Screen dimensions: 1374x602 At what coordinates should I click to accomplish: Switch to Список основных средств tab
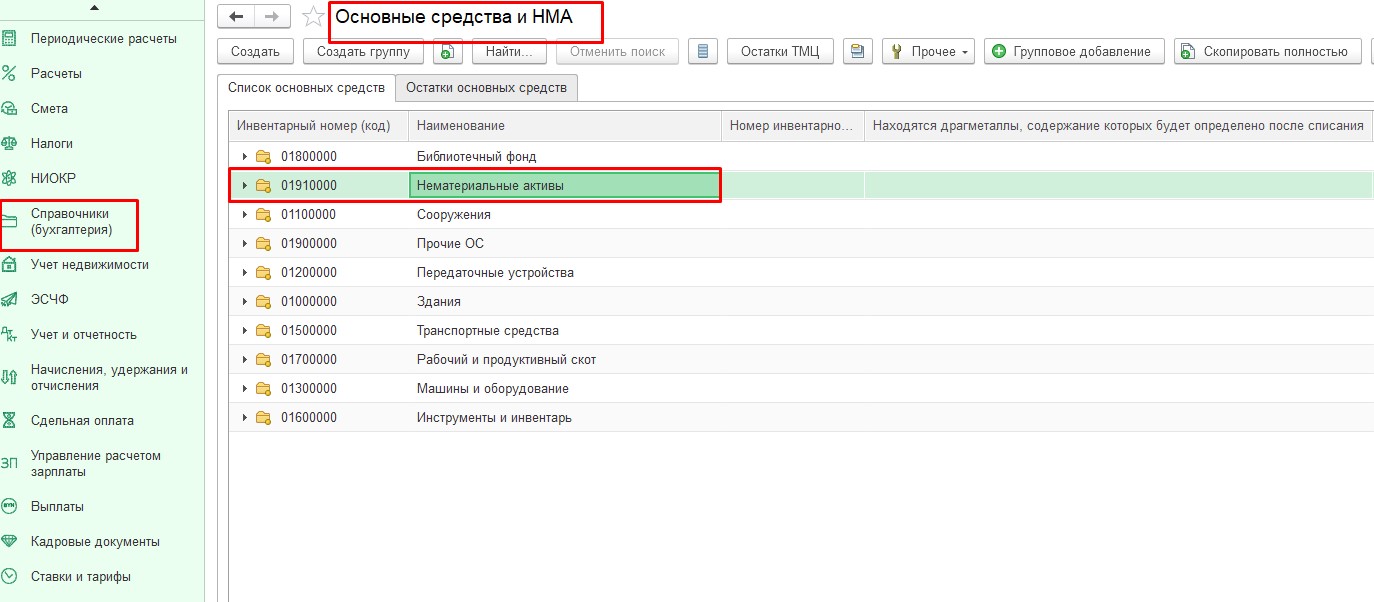307,88
